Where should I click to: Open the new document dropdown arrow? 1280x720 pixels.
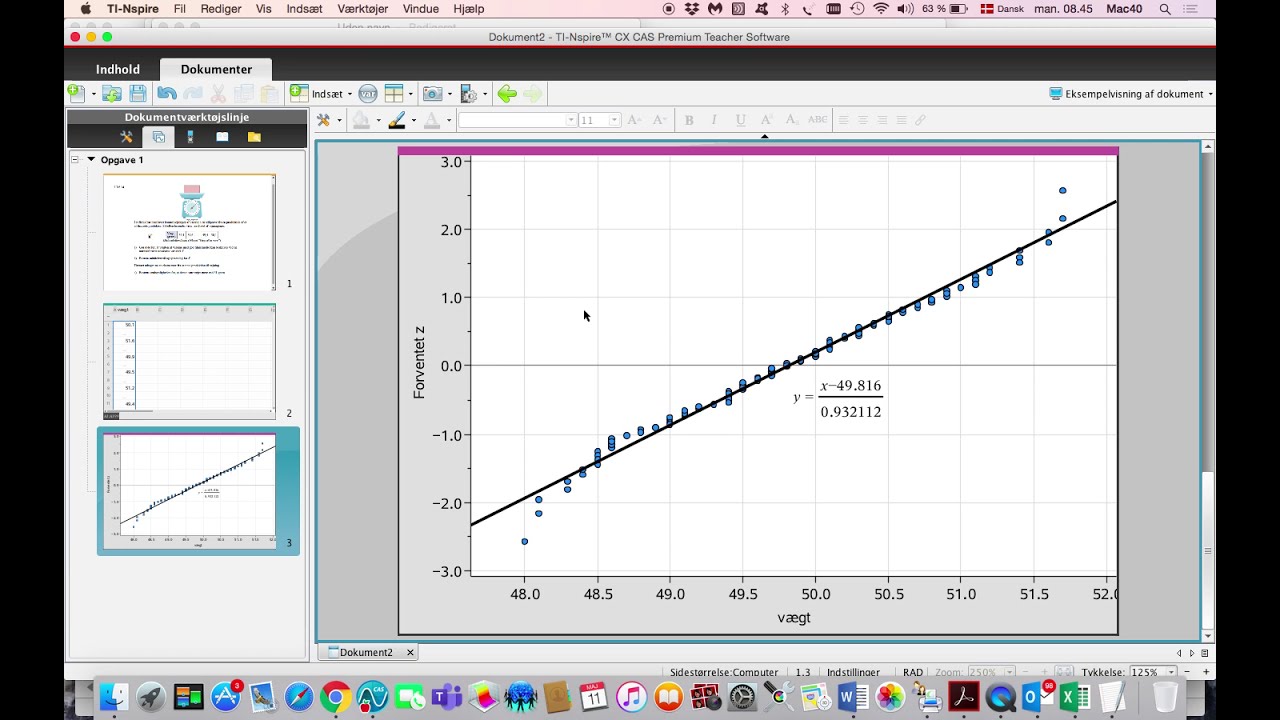click(93, 94)
